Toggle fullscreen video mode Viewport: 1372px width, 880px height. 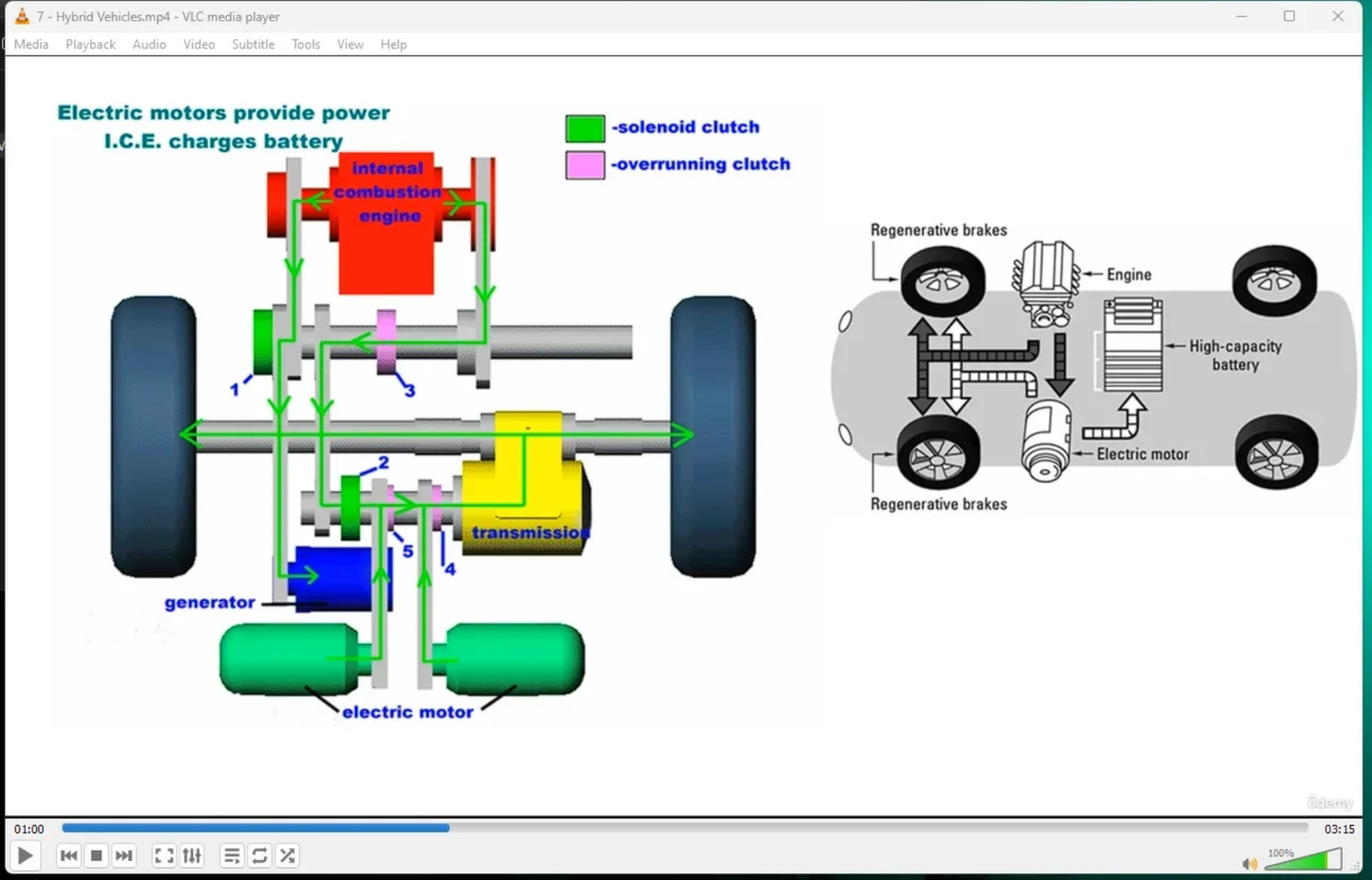tap(163, 856)
